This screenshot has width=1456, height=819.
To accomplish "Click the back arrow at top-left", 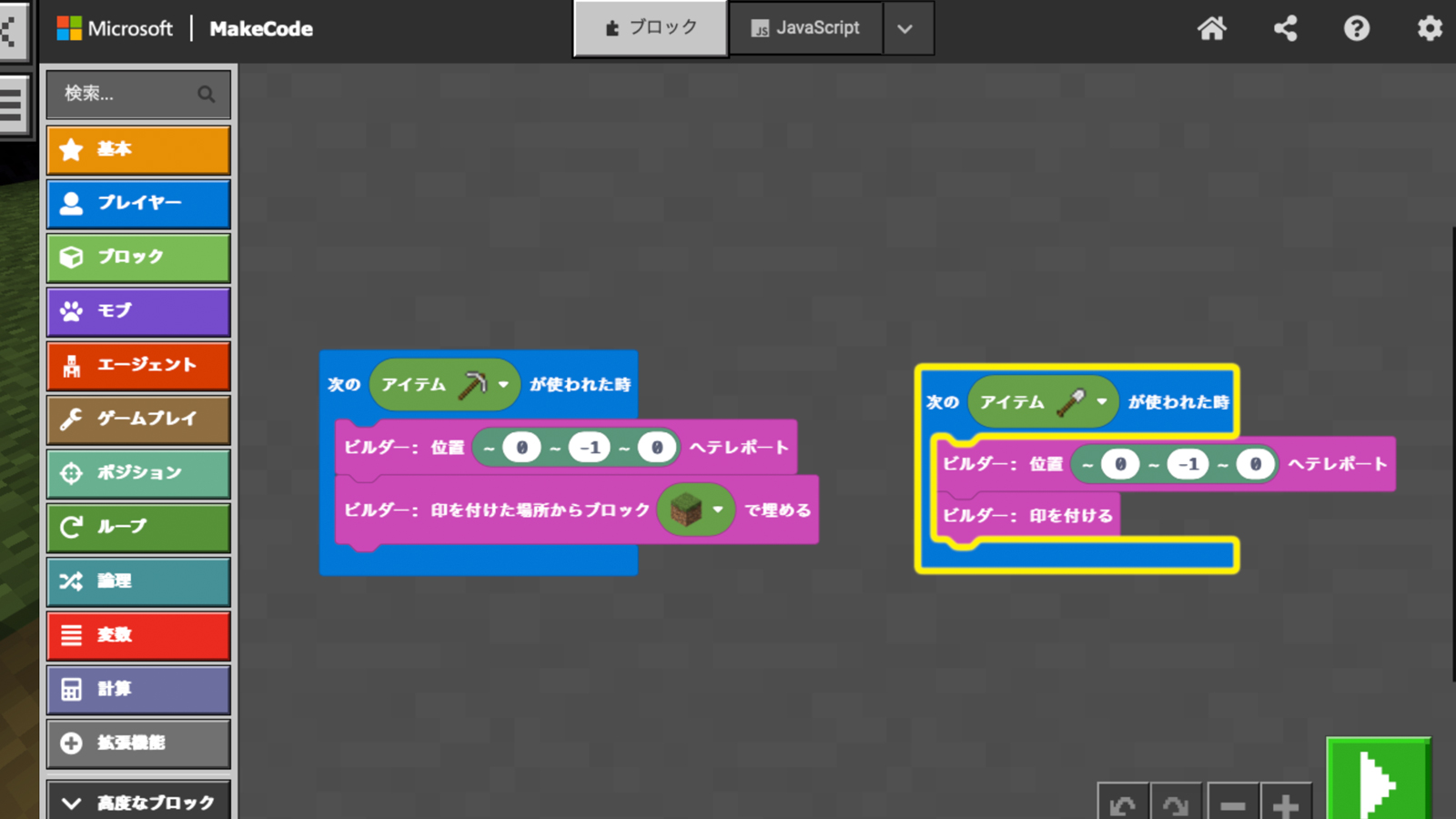I will pos(11,30).
